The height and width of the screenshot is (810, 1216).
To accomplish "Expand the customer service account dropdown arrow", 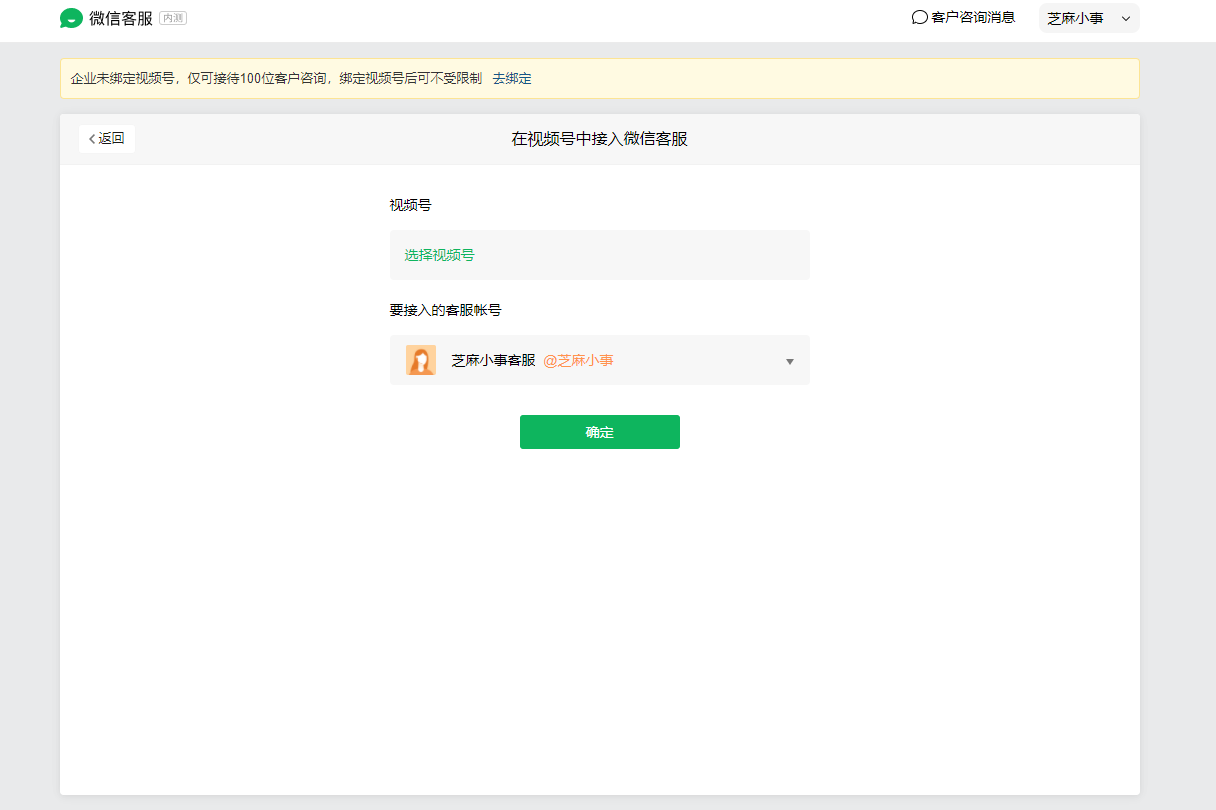I will [790, 361].
